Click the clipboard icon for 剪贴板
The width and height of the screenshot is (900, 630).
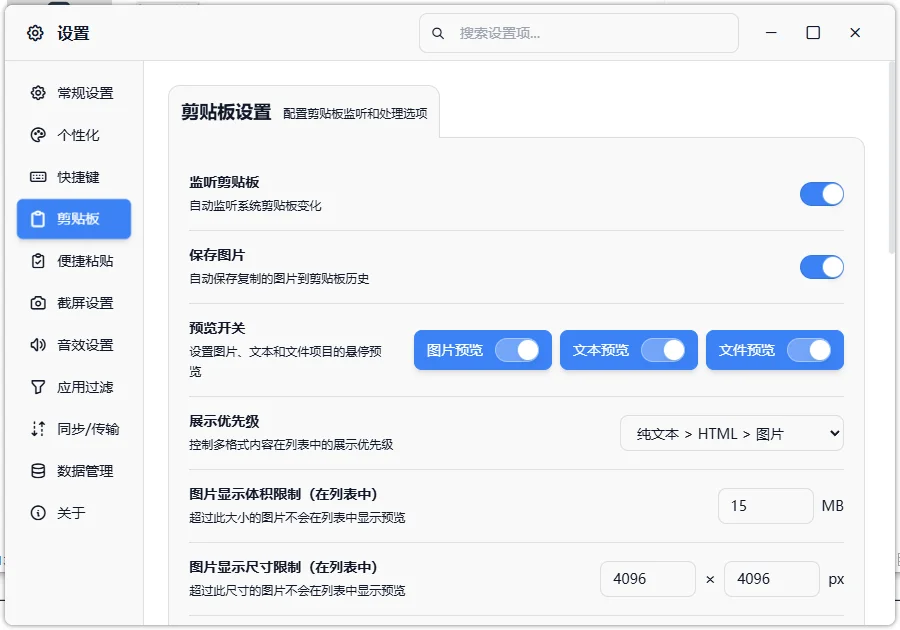click(38, 219)
